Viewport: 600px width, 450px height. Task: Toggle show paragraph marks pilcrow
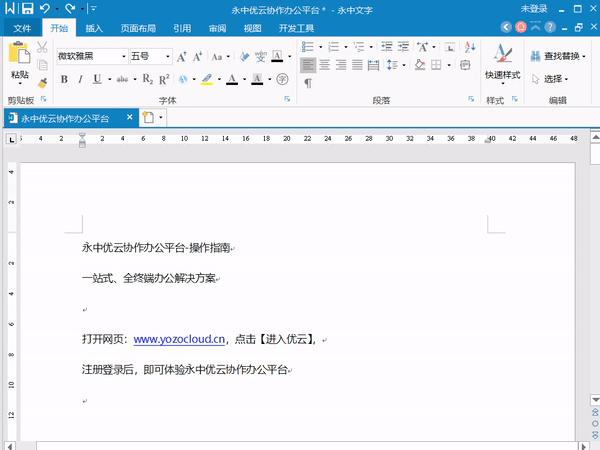(308, 83)
